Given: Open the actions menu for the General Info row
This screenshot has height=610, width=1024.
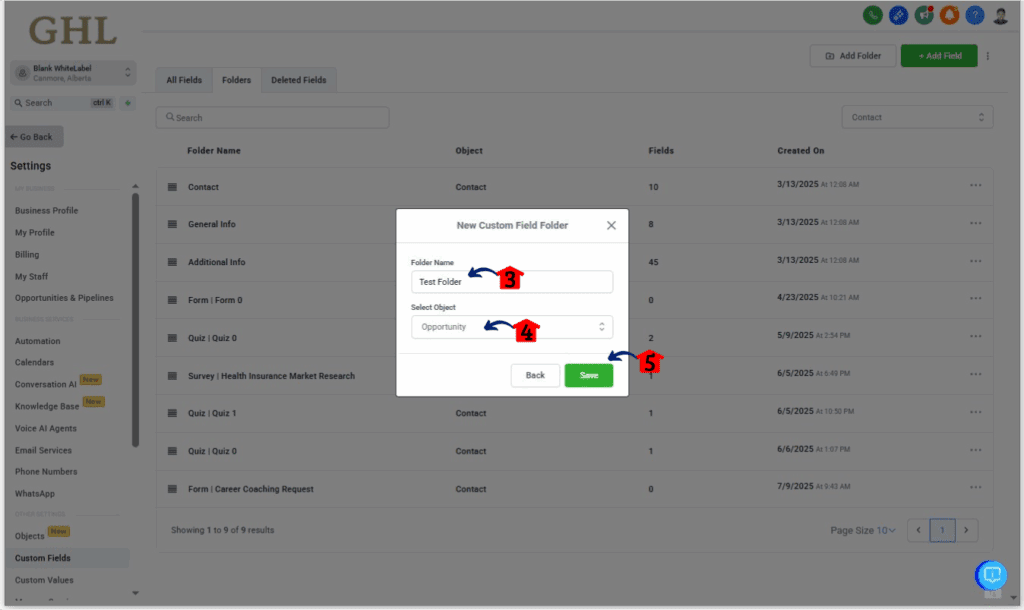Looking at the screenshot, I should click(975, 223).
